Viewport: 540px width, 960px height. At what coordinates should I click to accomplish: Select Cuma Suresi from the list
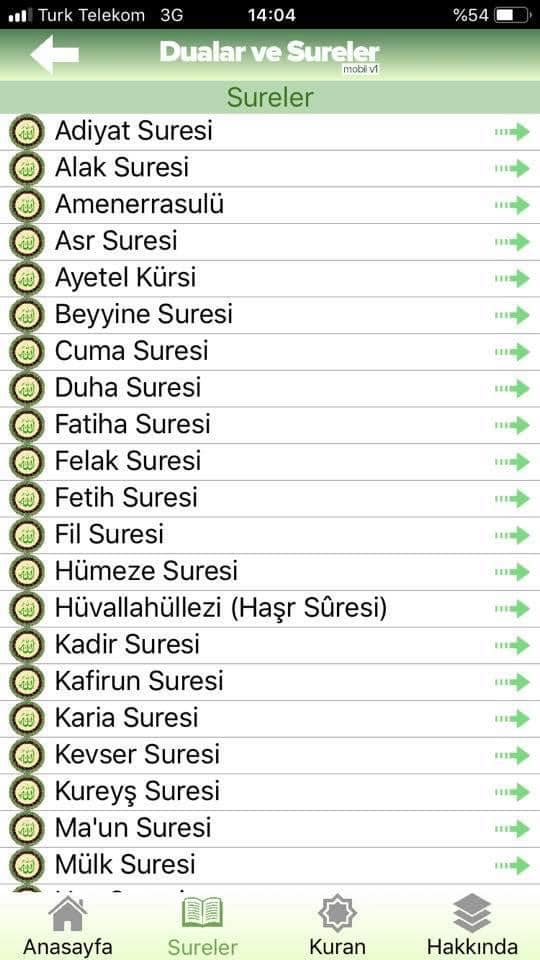(270, 352)
